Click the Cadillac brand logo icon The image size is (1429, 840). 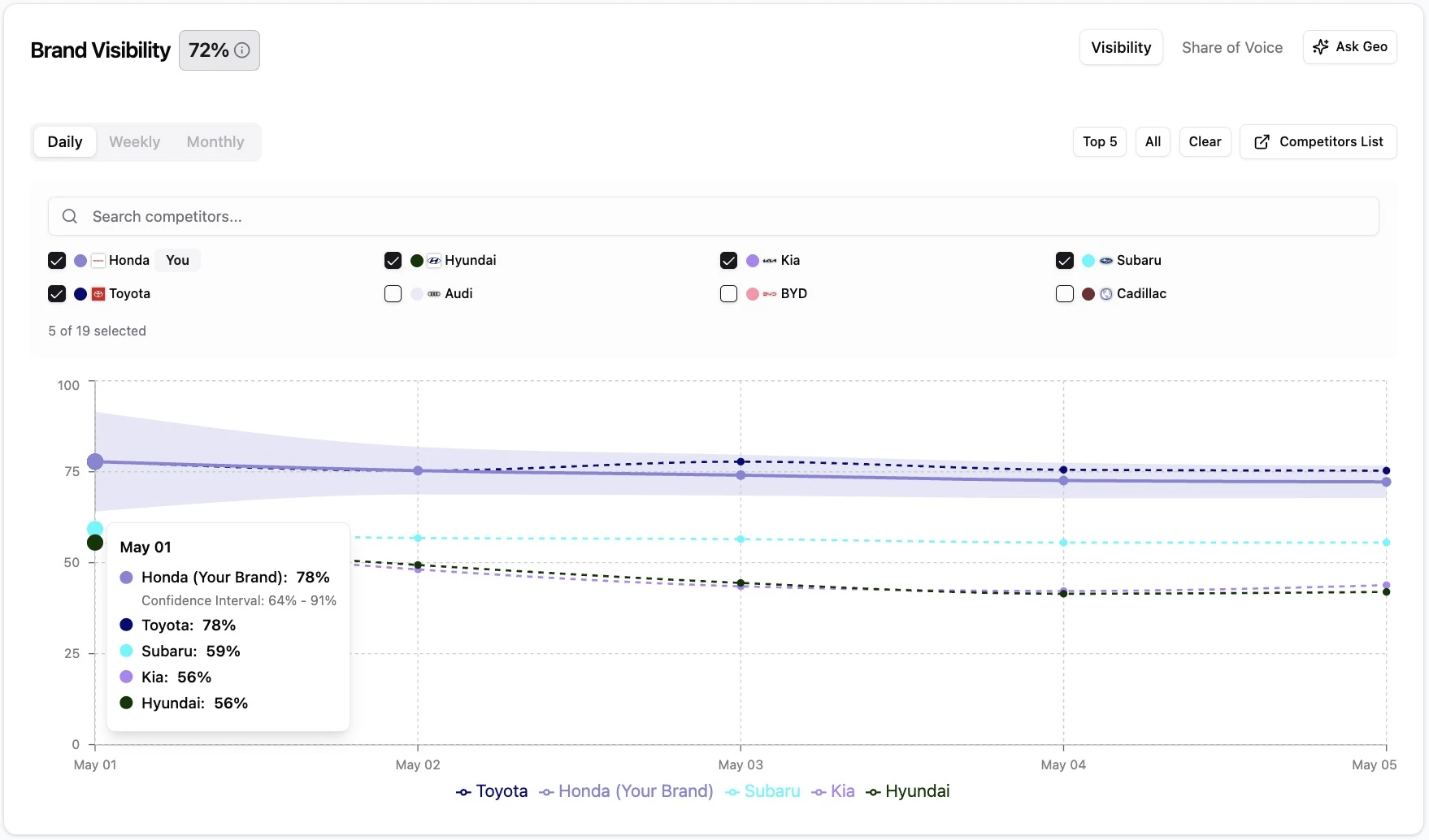click(x=1106, y=294)
